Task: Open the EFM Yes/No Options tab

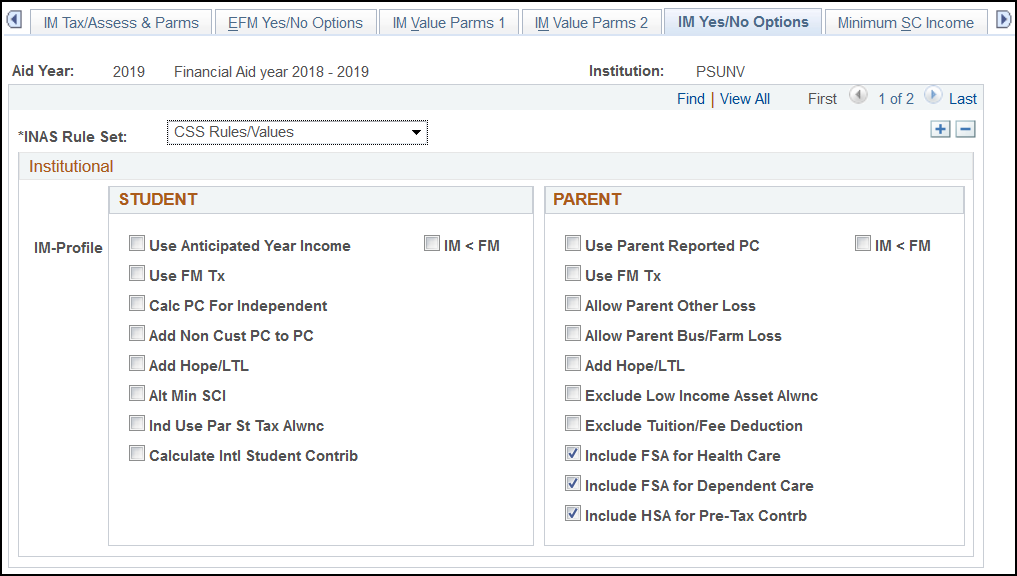Action: tap(295, 22)
